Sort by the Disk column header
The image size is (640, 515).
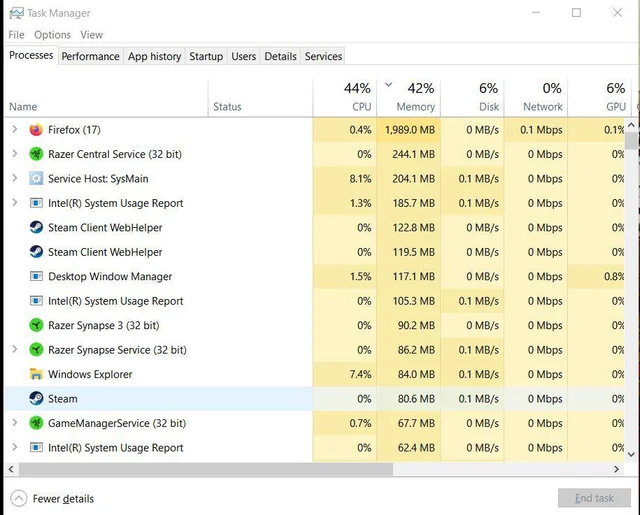472,98
